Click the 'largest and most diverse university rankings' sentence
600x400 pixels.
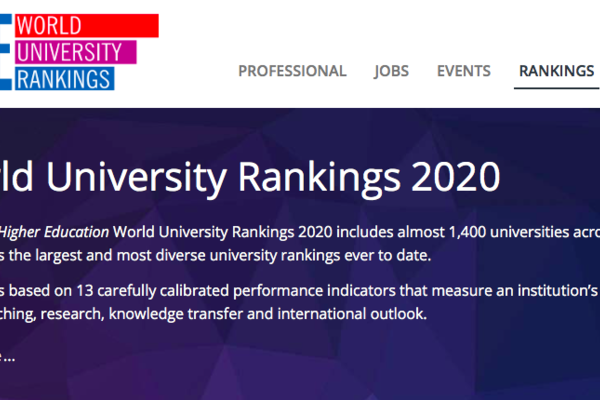coord(215,255)
